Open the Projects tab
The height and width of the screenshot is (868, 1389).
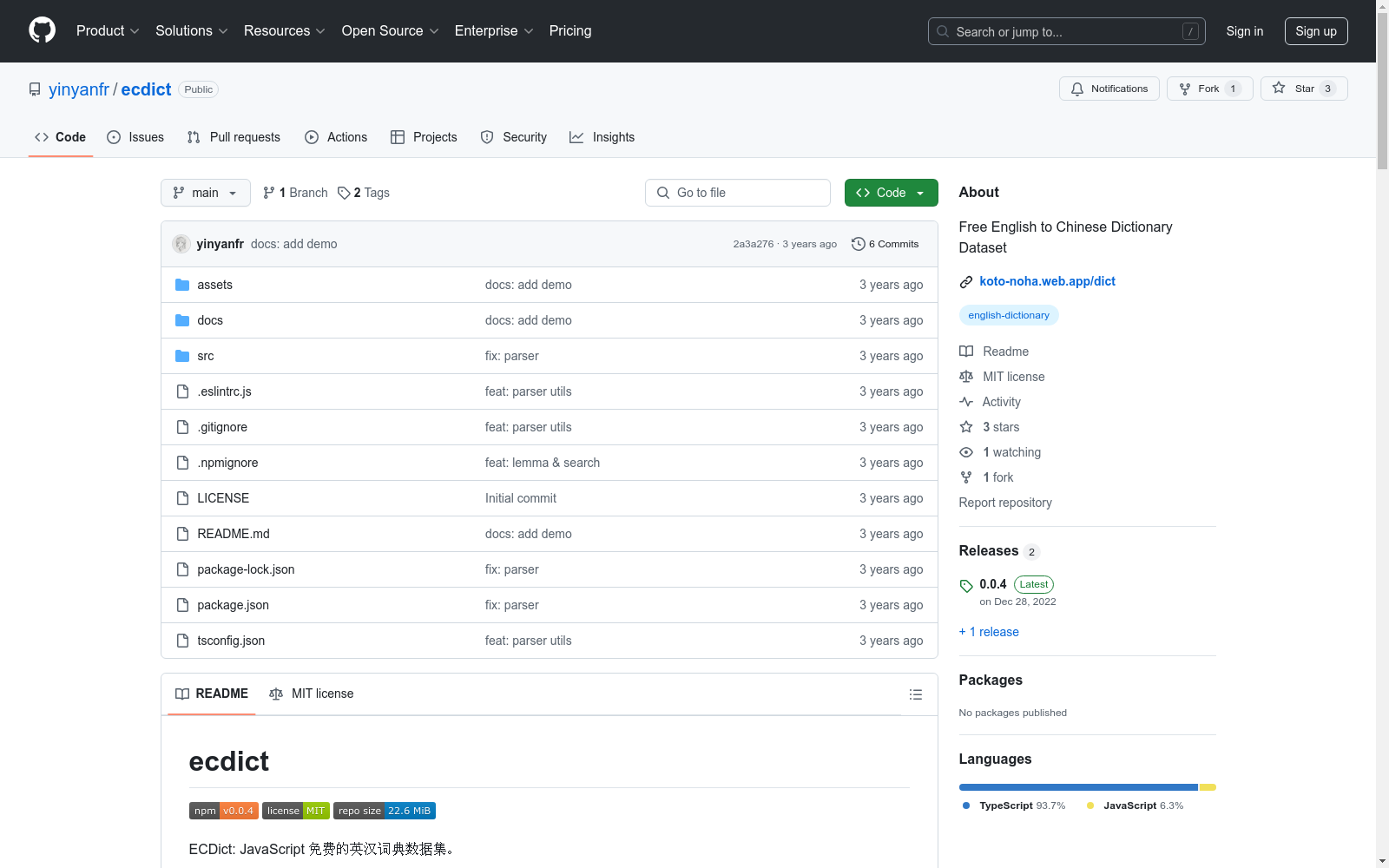point(424,137)
